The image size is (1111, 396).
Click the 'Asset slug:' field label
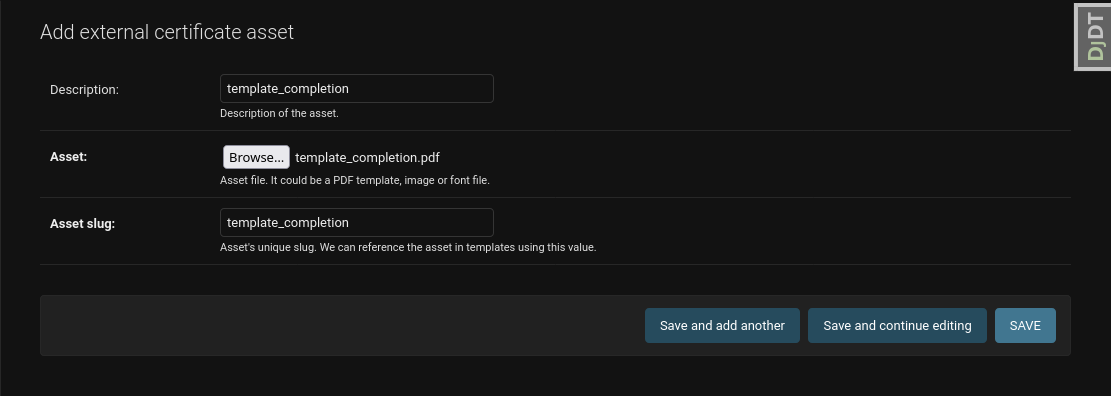pos(82,224)
